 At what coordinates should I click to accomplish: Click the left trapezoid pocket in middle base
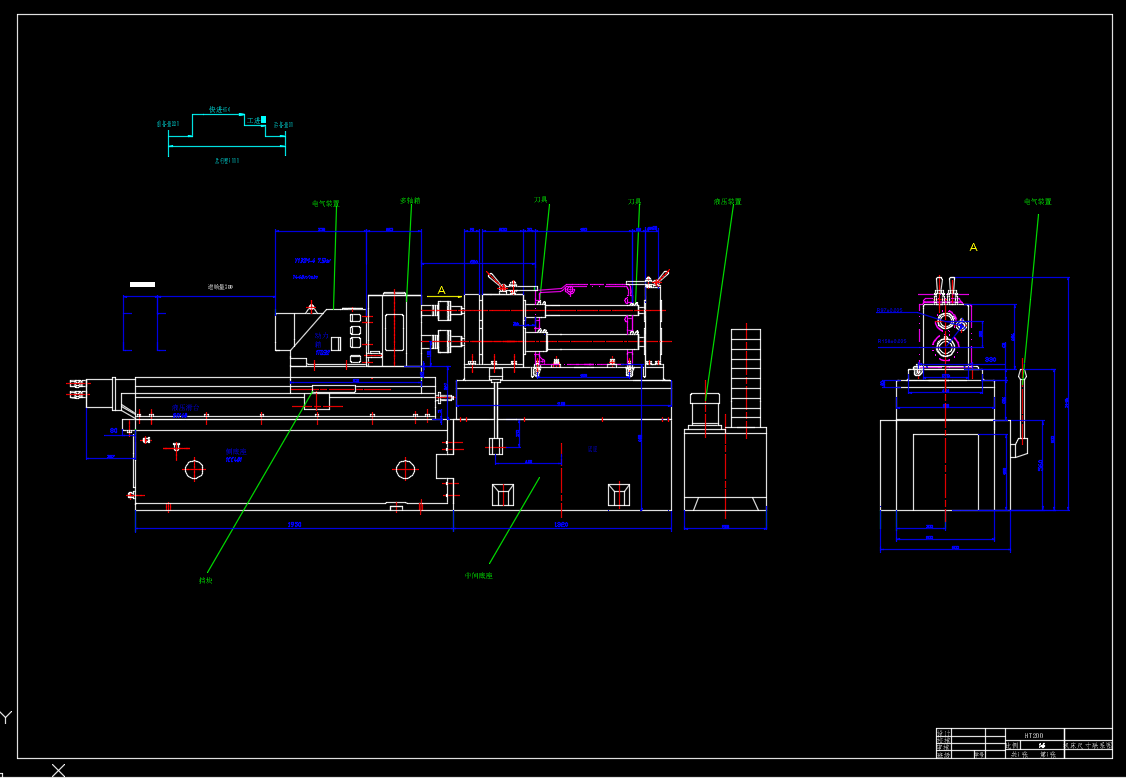(x=502, y=494)
